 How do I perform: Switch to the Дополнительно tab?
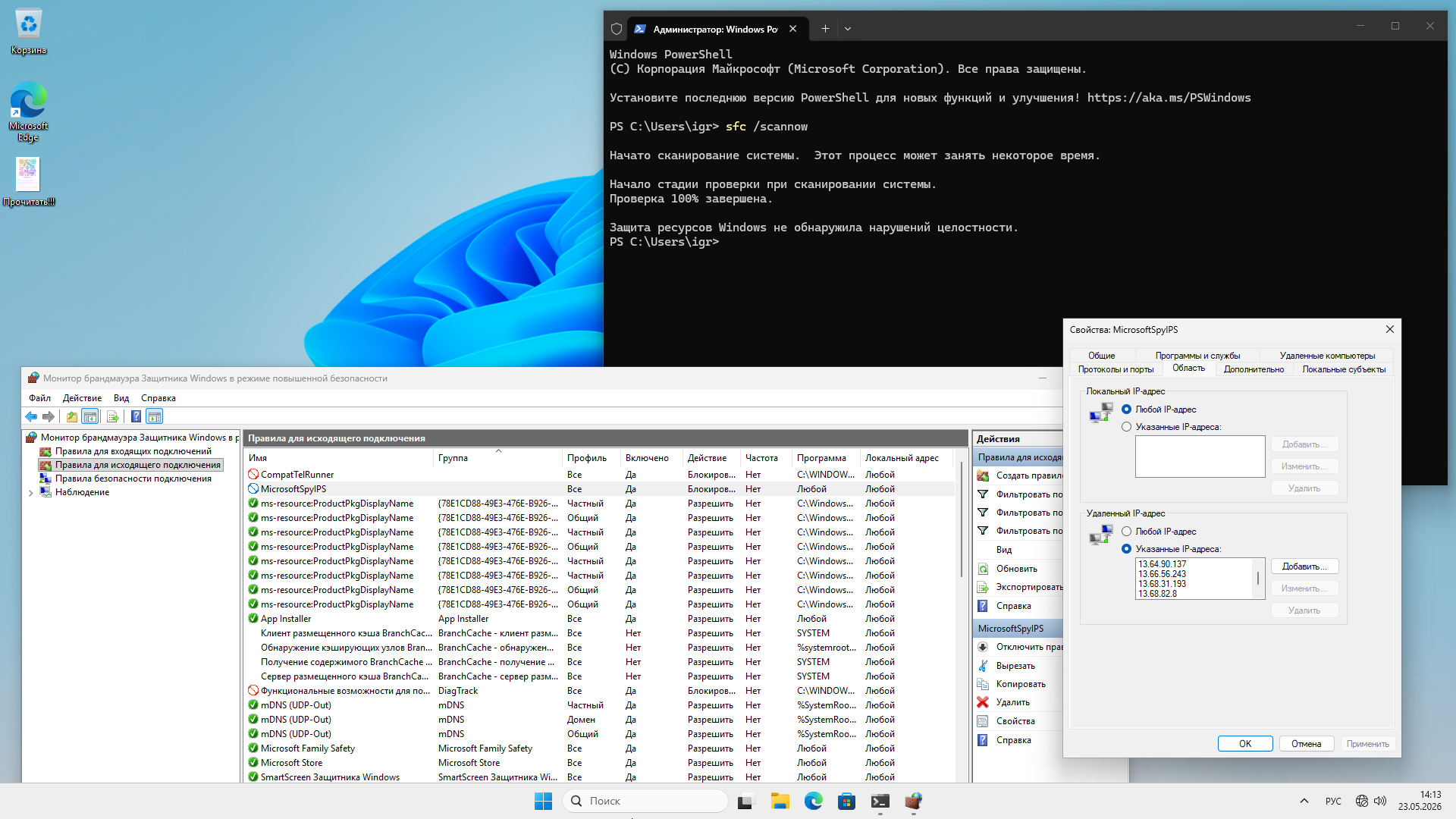1254,369
